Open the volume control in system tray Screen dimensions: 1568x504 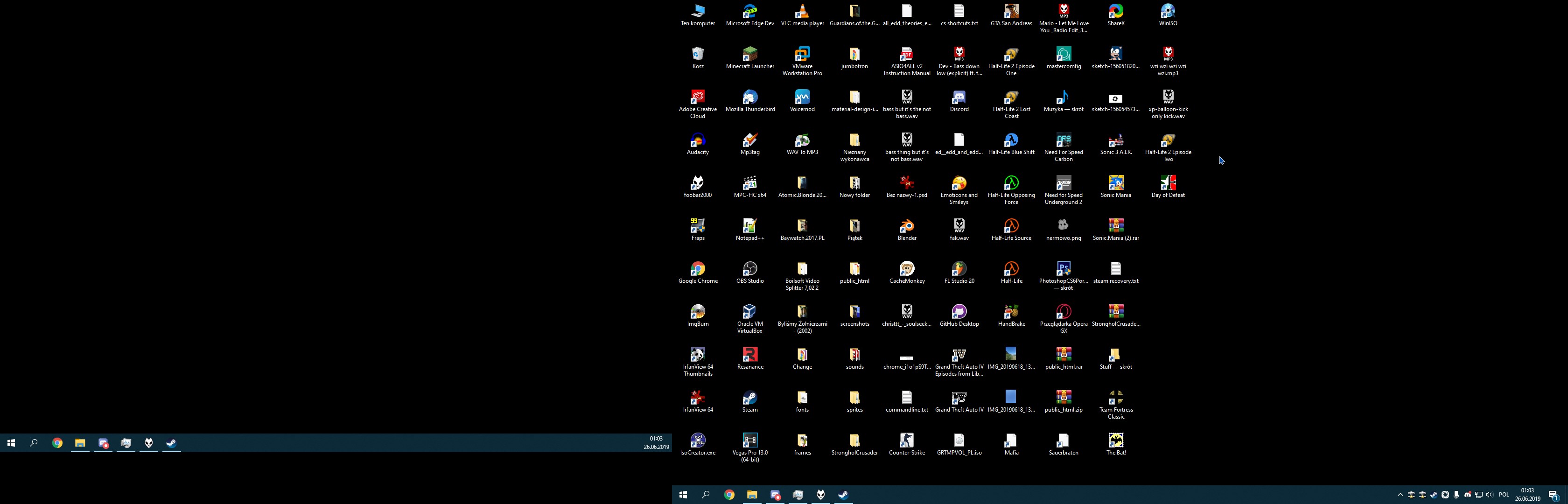click(1490, 495)
